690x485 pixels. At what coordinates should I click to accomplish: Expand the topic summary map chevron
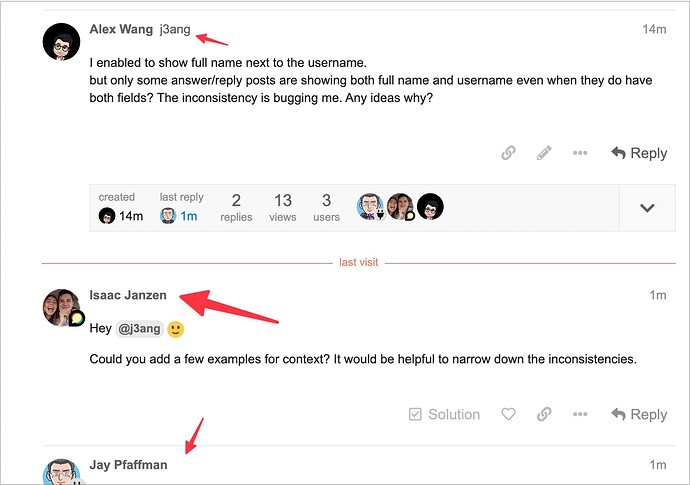coord(647,208)
